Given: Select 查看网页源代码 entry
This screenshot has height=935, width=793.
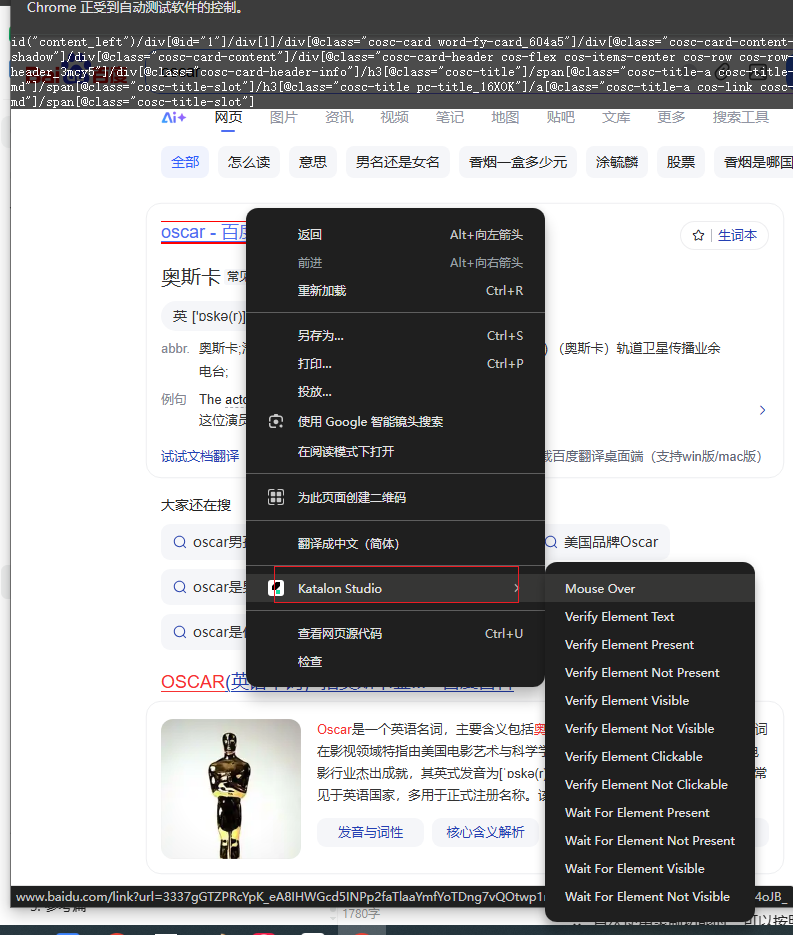Looking at the screenshot, I should click(x=395, y=634).
